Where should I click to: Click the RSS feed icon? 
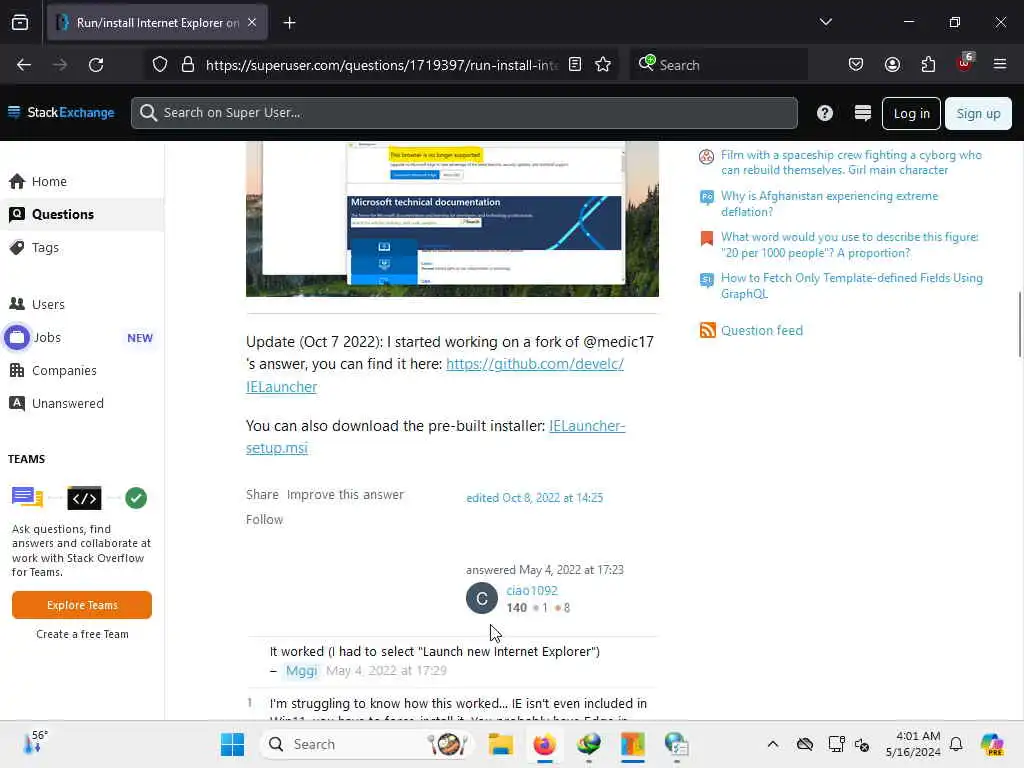pyautogui.click(x=707, y=330)
